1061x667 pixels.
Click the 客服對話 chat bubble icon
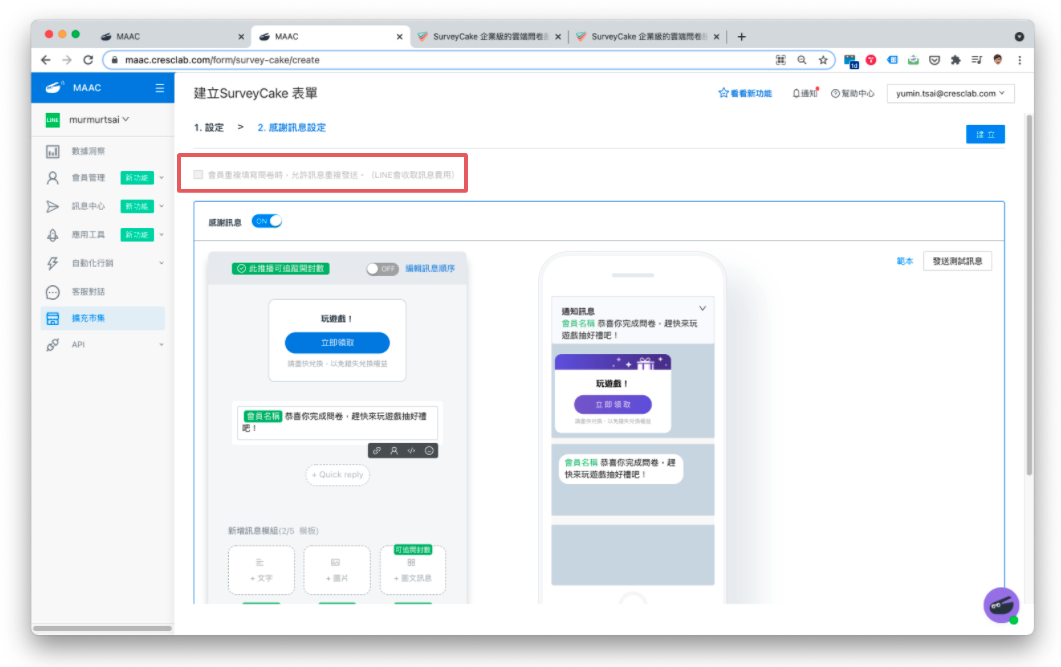[x=53, y=292]
